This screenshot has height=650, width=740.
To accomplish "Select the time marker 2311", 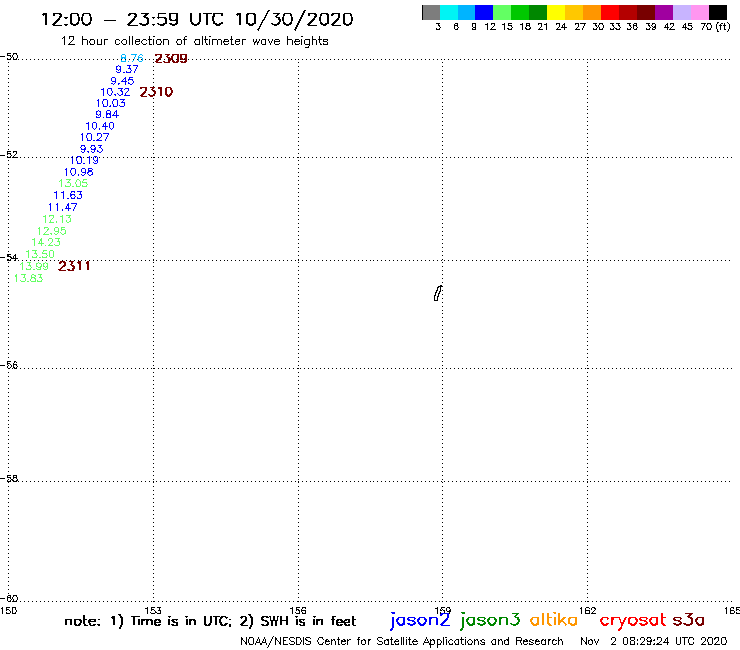I will [74, 266].
